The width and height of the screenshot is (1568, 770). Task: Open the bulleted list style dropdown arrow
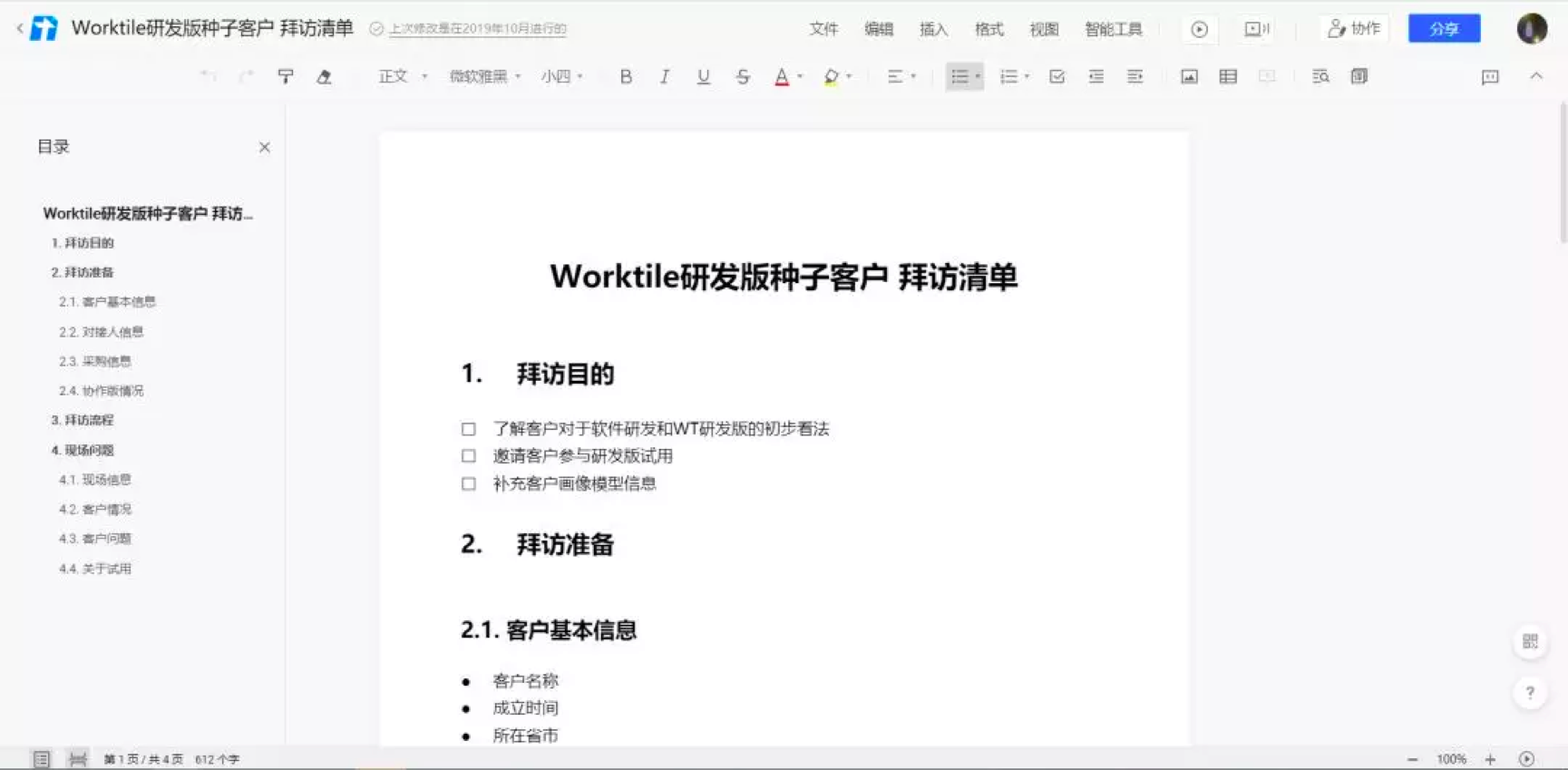pyautogui.click(x=978, y=77)
